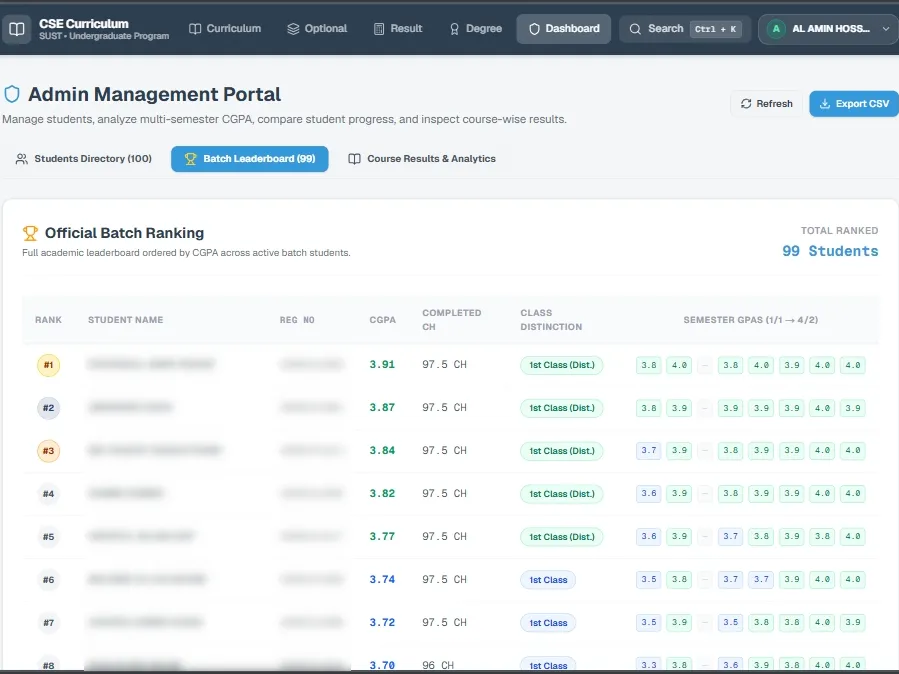Click the RANK column header
Screen dimensions: 899x674
(x=48, y=320)
